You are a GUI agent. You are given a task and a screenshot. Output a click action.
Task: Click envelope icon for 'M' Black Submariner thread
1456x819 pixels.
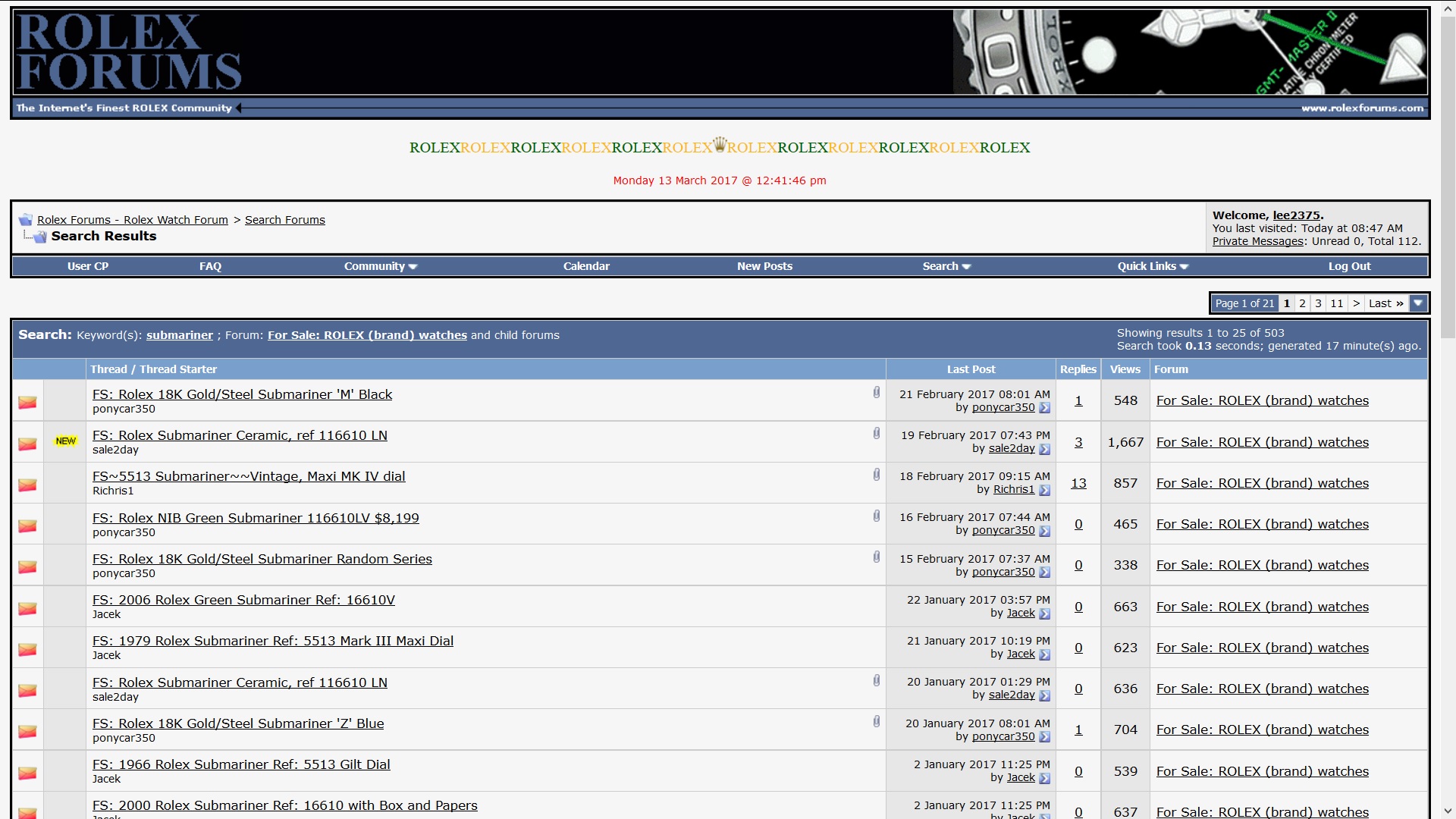(x=27, y=402)
